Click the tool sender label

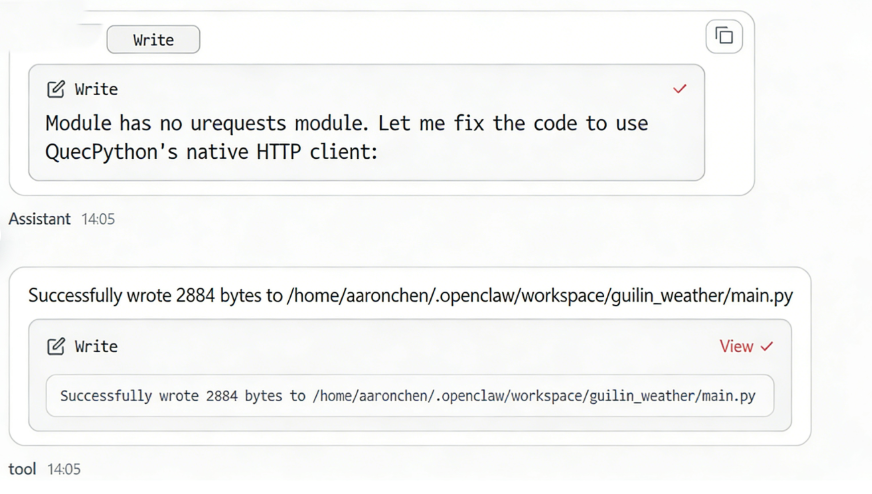coord(22,469)
